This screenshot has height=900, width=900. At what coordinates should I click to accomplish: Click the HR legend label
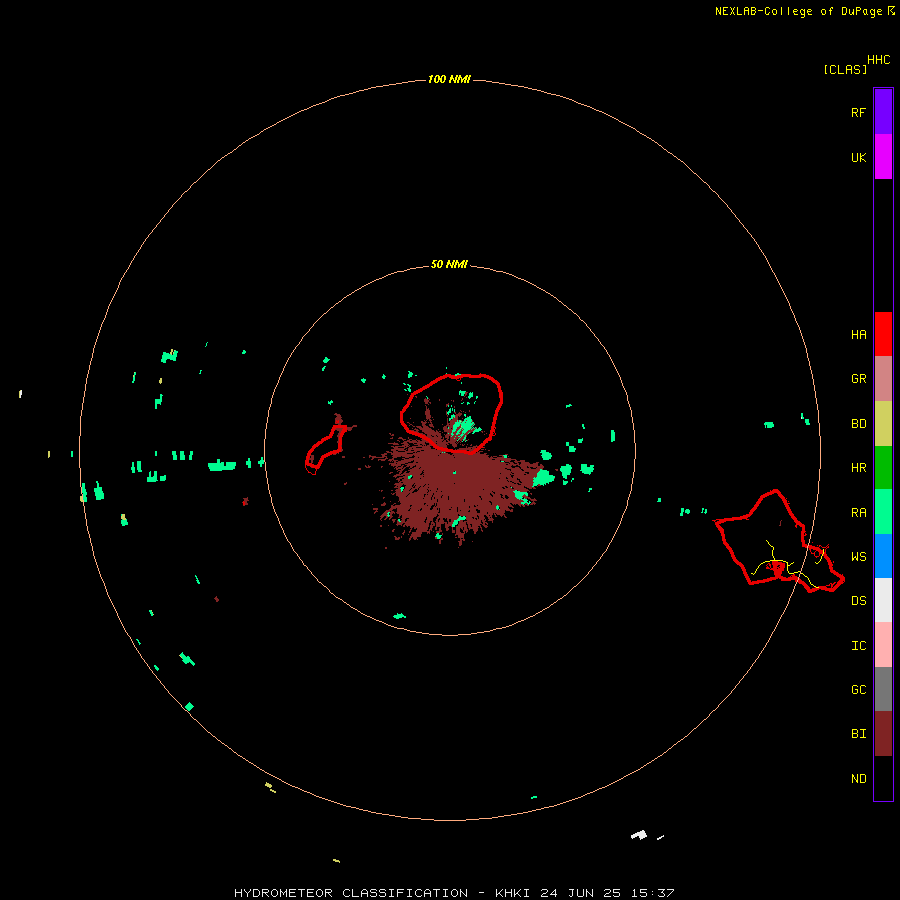coord(858,468)
